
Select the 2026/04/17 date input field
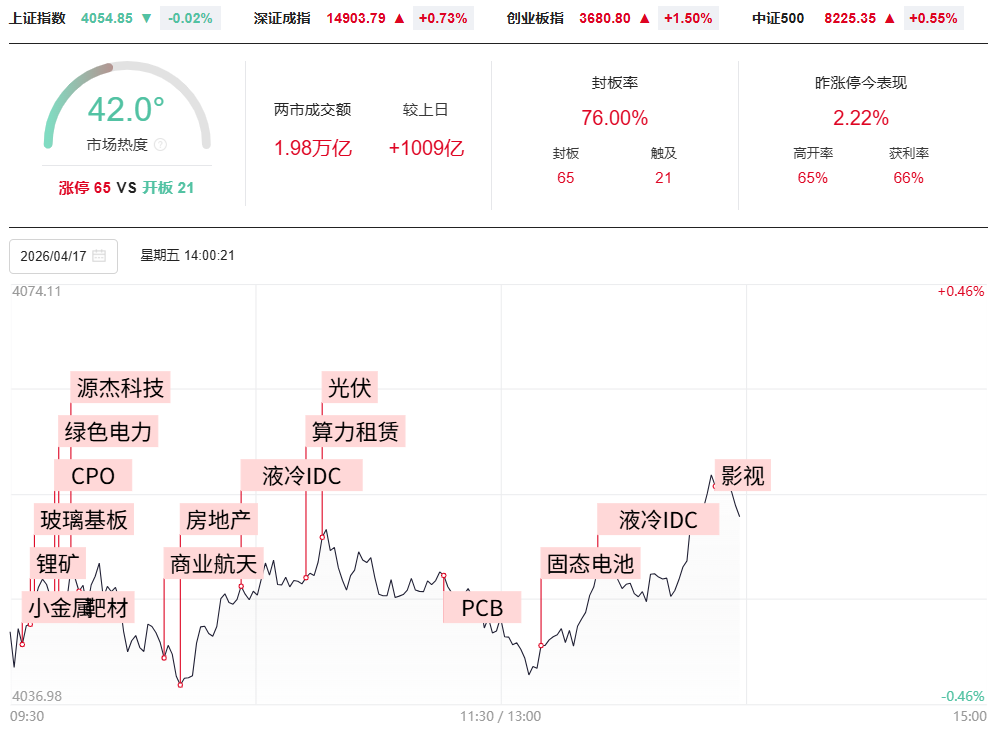click(x=53, y=256)
